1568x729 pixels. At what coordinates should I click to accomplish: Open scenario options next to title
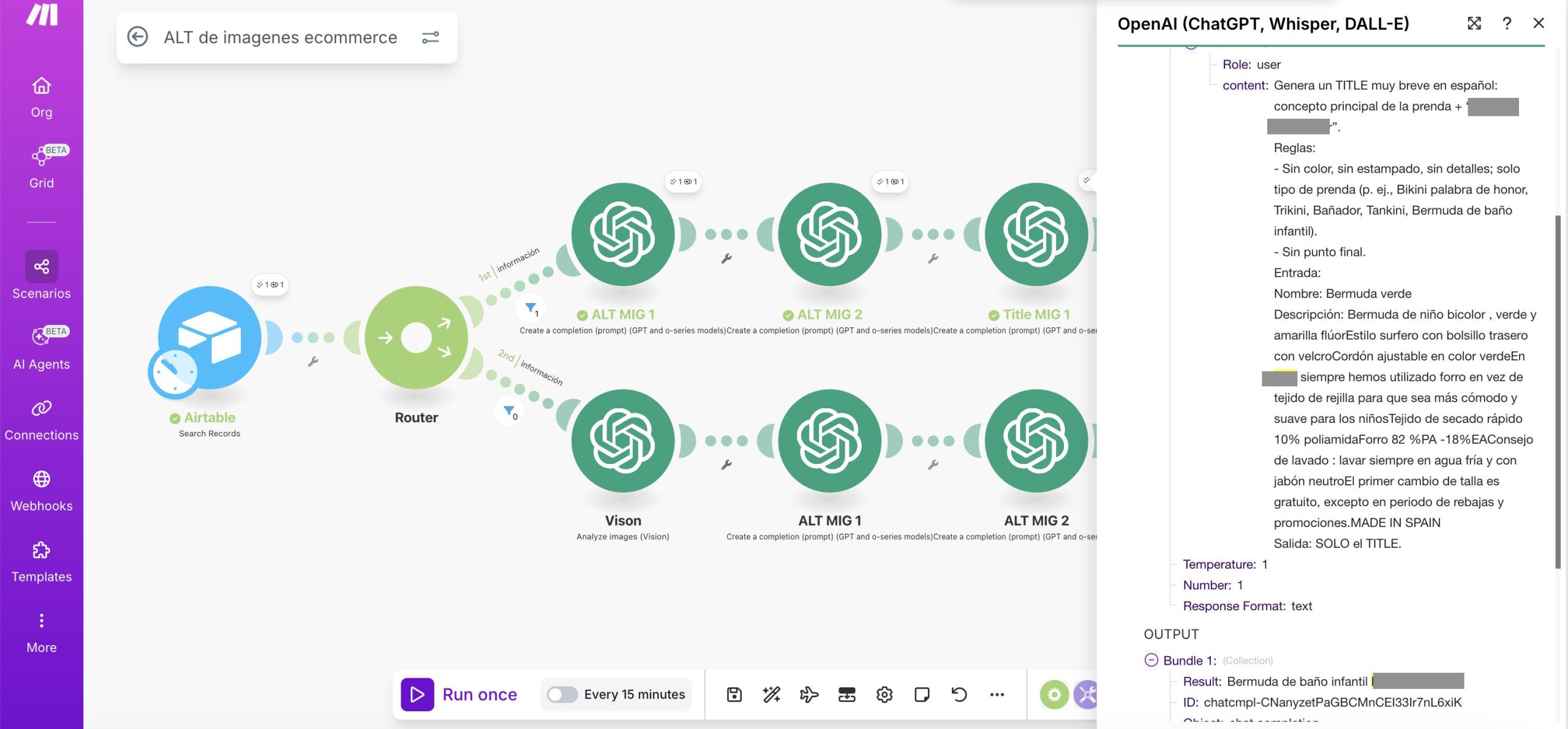[x=431, y=37]
